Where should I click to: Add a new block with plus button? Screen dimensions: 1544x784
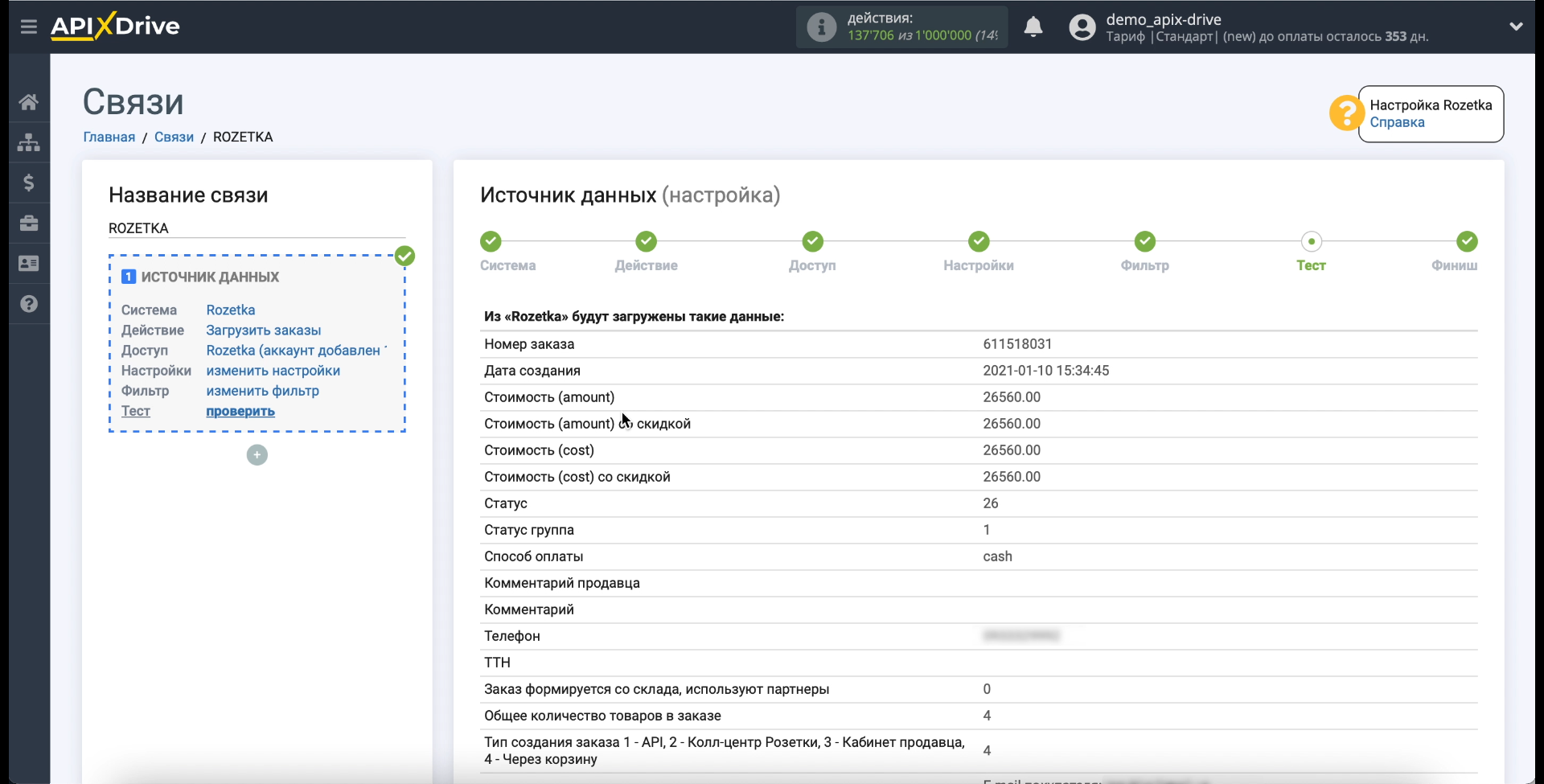tap(257, 455)
